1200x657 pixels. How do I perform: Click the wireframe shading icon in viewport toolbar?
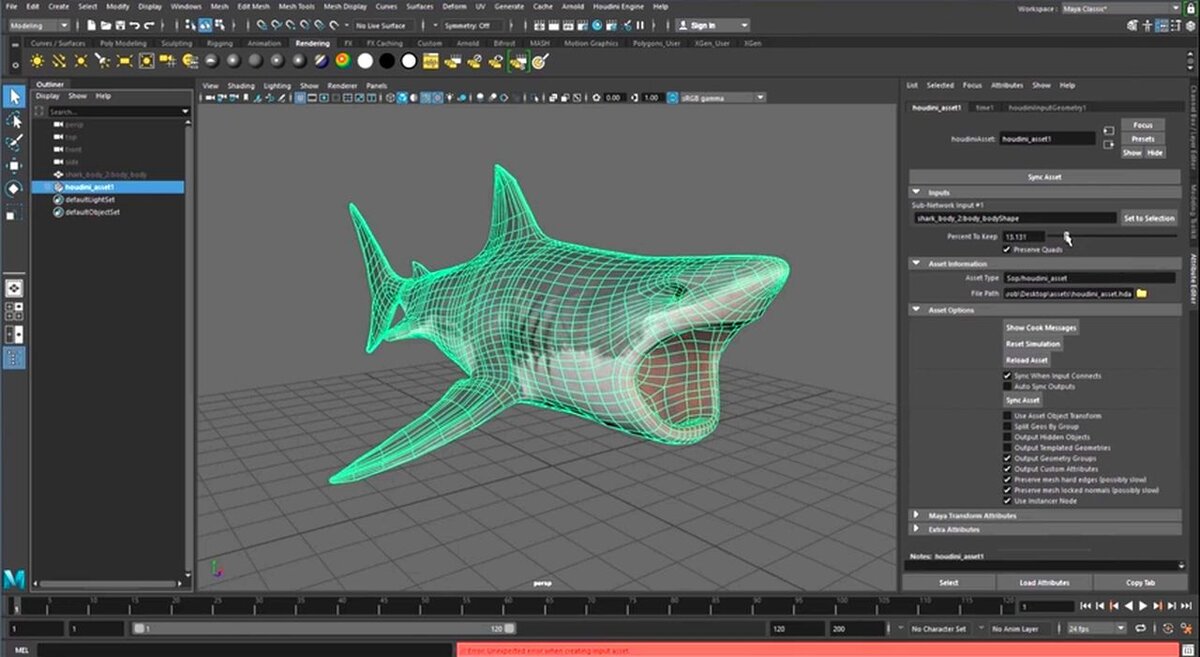coord(300,97)
